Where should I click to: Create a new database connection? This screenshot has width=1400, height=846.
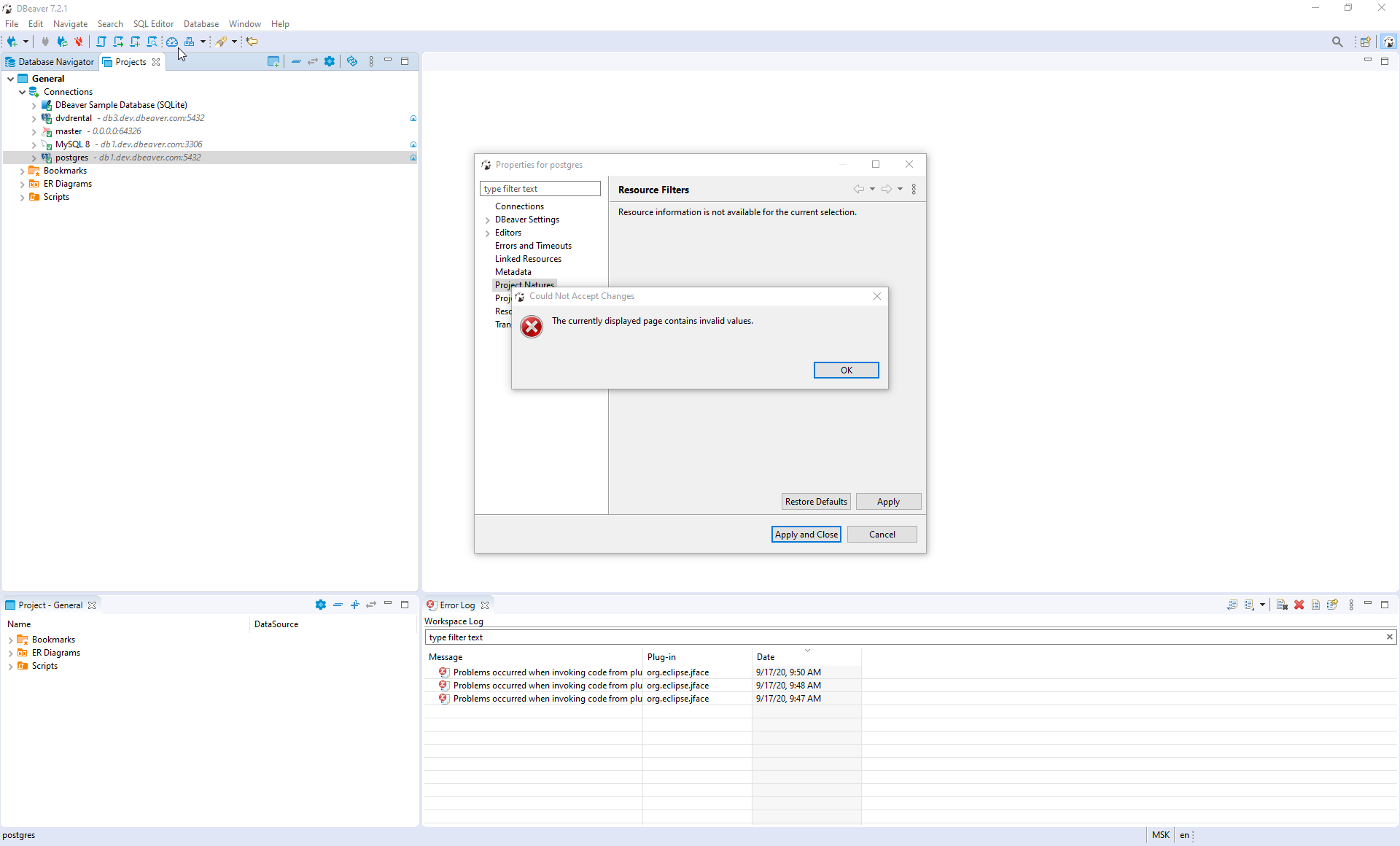coord(12,42)
